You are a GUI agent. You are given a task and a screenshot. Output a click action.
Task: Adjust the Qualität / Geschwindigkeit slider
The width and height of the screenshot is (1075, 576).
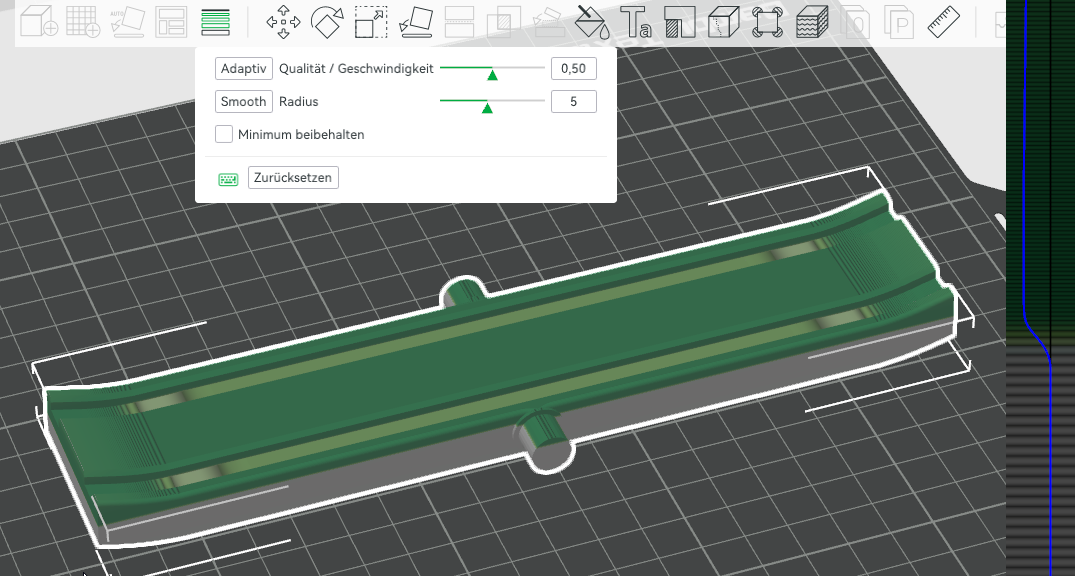pyautogui.click(x=492, y=69)
